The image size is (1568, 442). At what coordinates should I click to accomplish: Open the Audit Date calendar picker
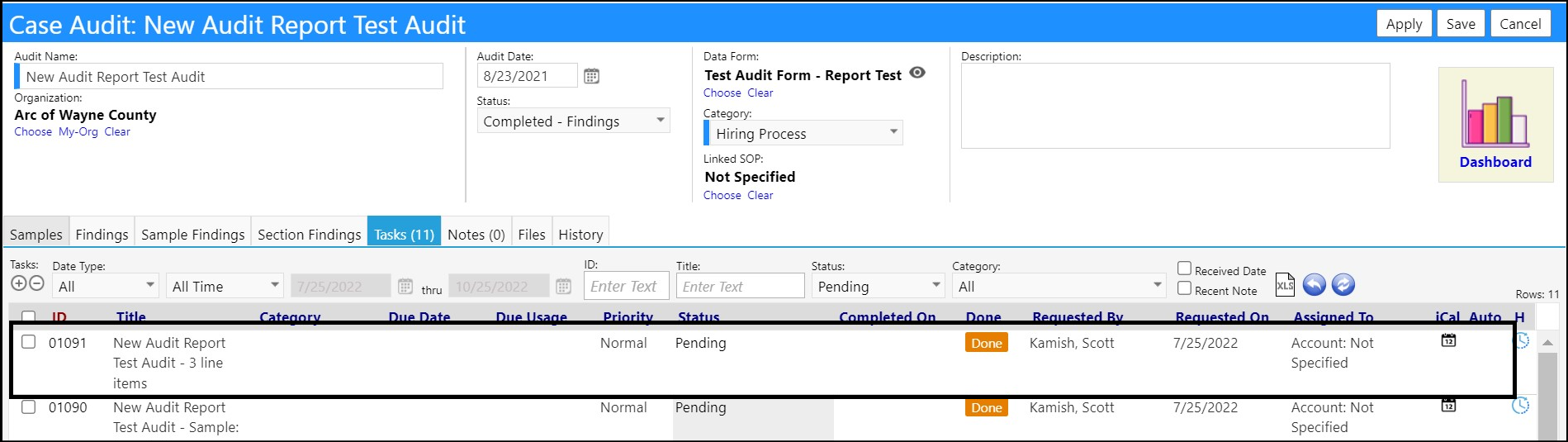tap(591, 76)
